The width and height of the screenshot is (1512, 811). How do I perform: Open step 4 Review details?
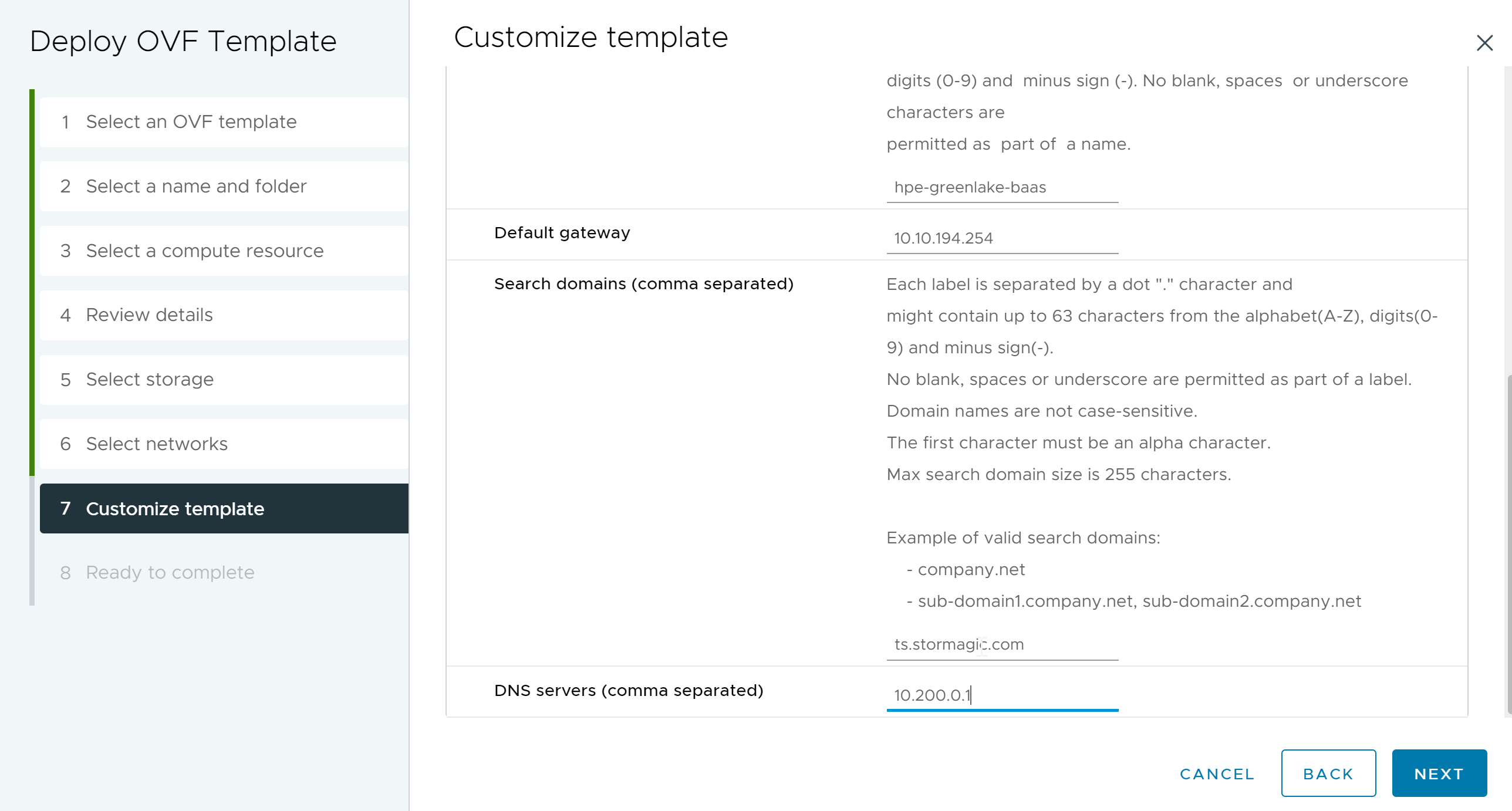click(224, 315)
